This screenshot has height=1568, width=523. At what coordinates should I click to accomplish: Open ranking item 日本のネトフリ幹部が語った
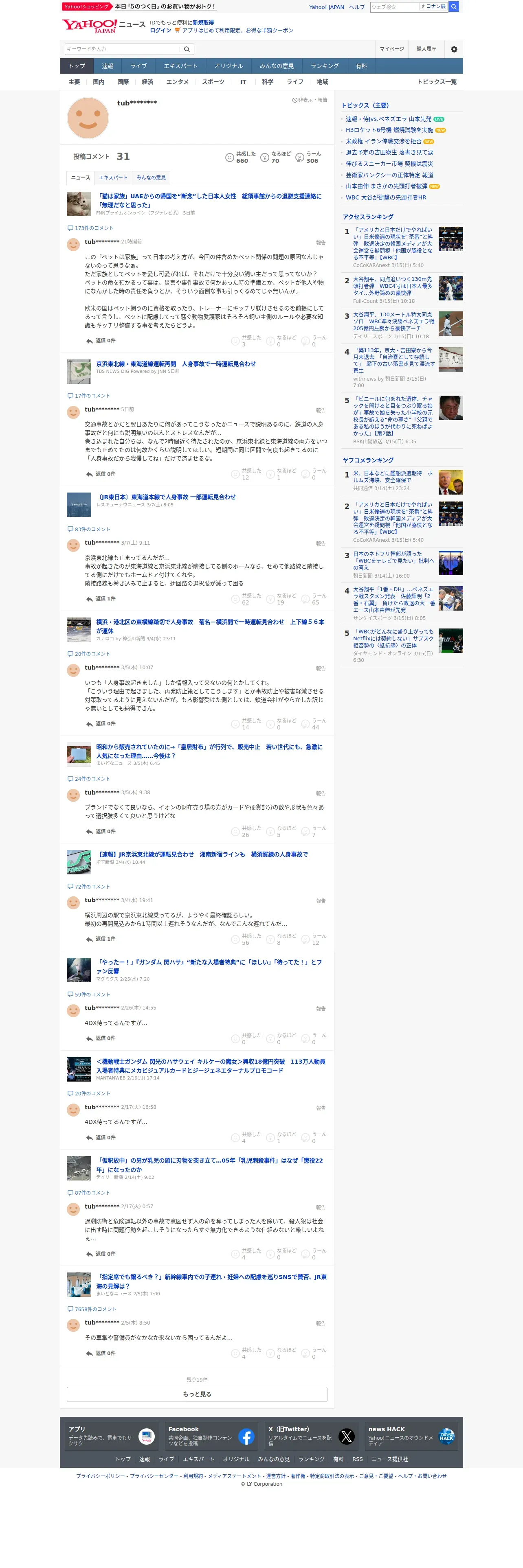coord(393,561)
